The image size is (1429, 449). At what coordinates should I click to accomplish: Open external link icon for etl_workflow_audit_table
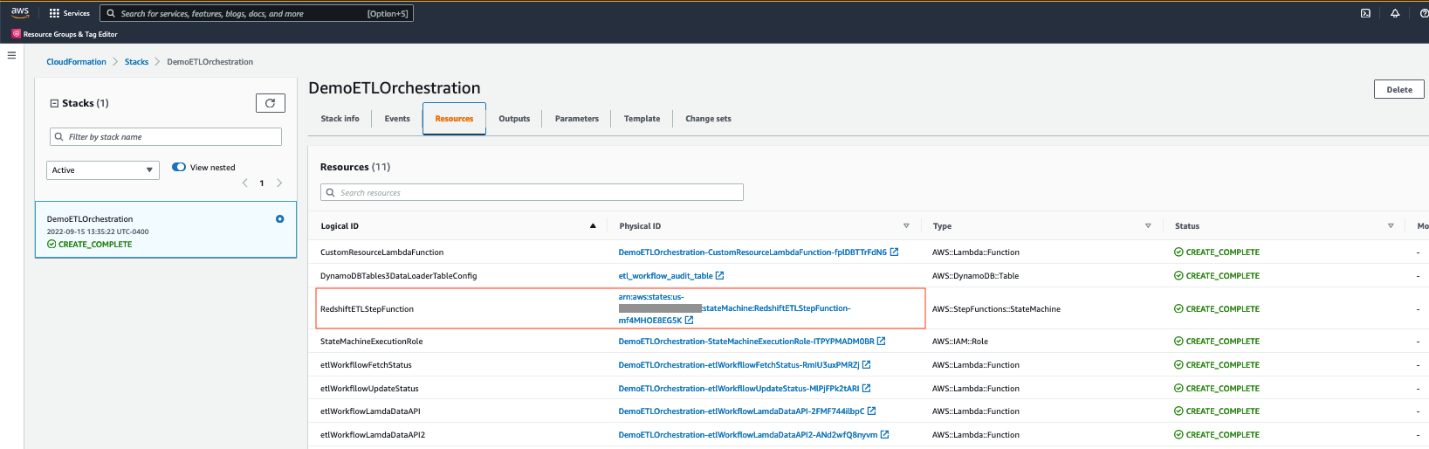(720, 275)
